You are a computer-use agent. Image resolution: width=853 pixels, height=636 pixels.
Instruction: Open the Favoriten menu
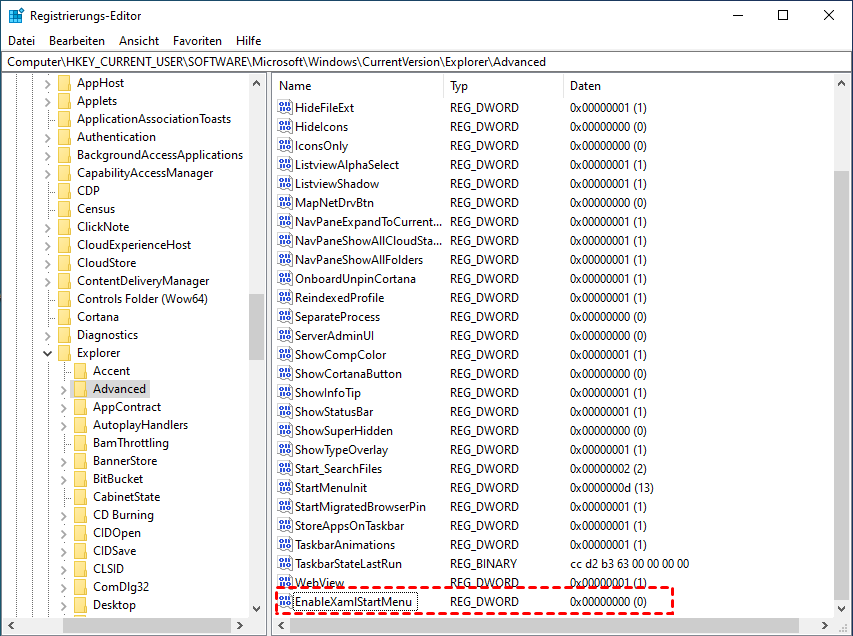point(197,41)
